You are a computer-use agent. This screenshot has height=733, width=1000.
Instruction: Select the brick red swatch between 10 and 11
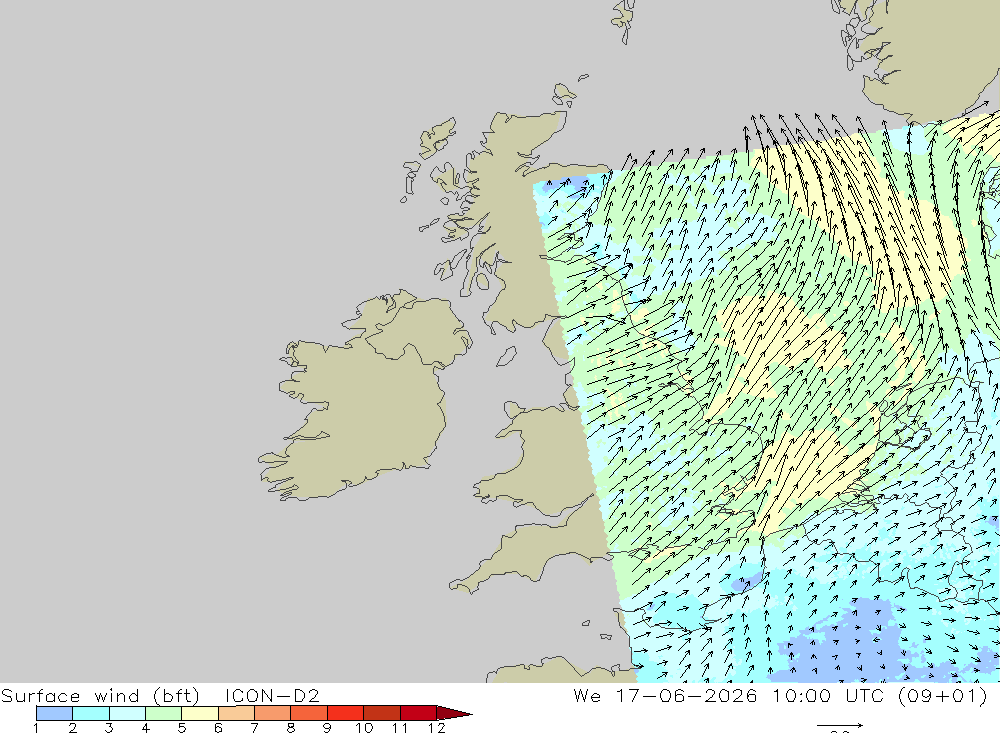click(x=381, y=713)
